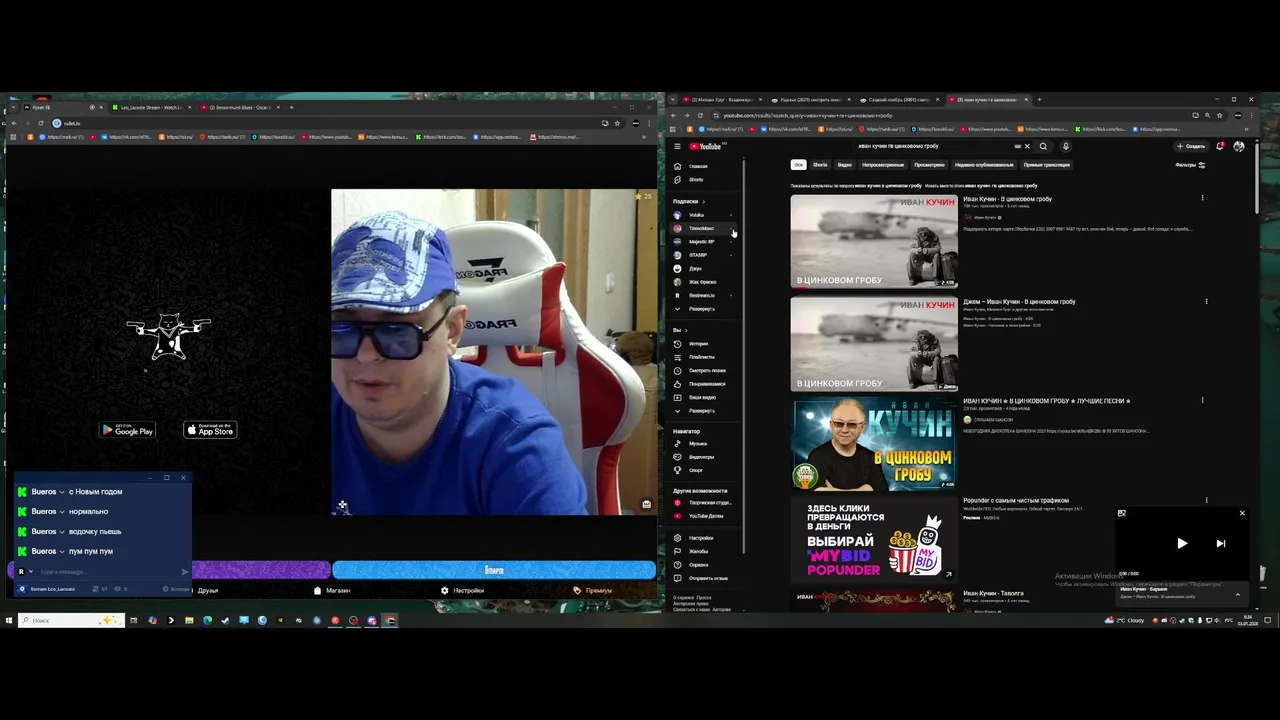Open Друзья in the left window
Image resolution: width=1280 pixels, height=720 pixels.
point(208,590)
